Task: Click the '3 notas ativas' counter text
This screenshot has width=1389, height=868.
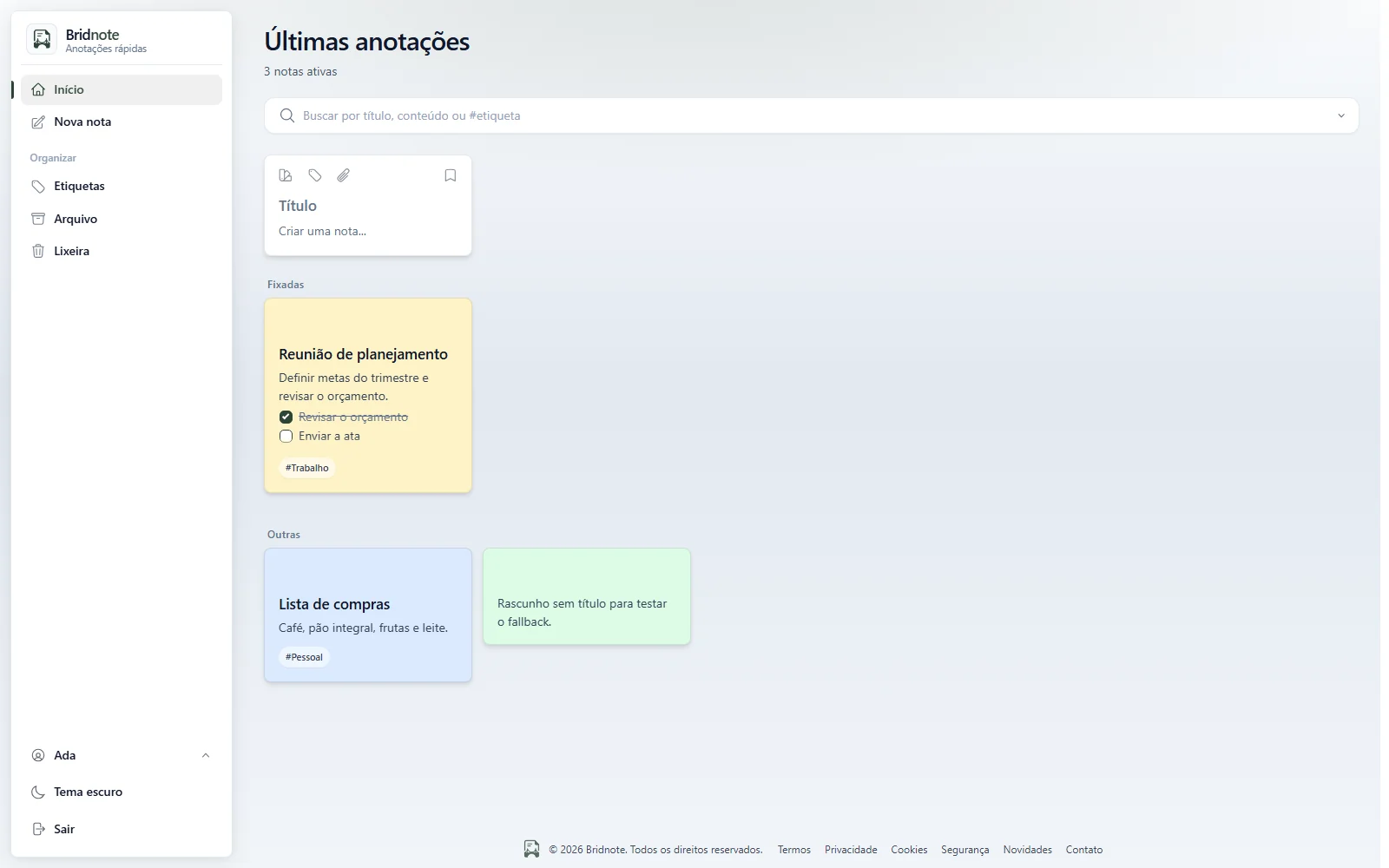Action: coord(300,71)
